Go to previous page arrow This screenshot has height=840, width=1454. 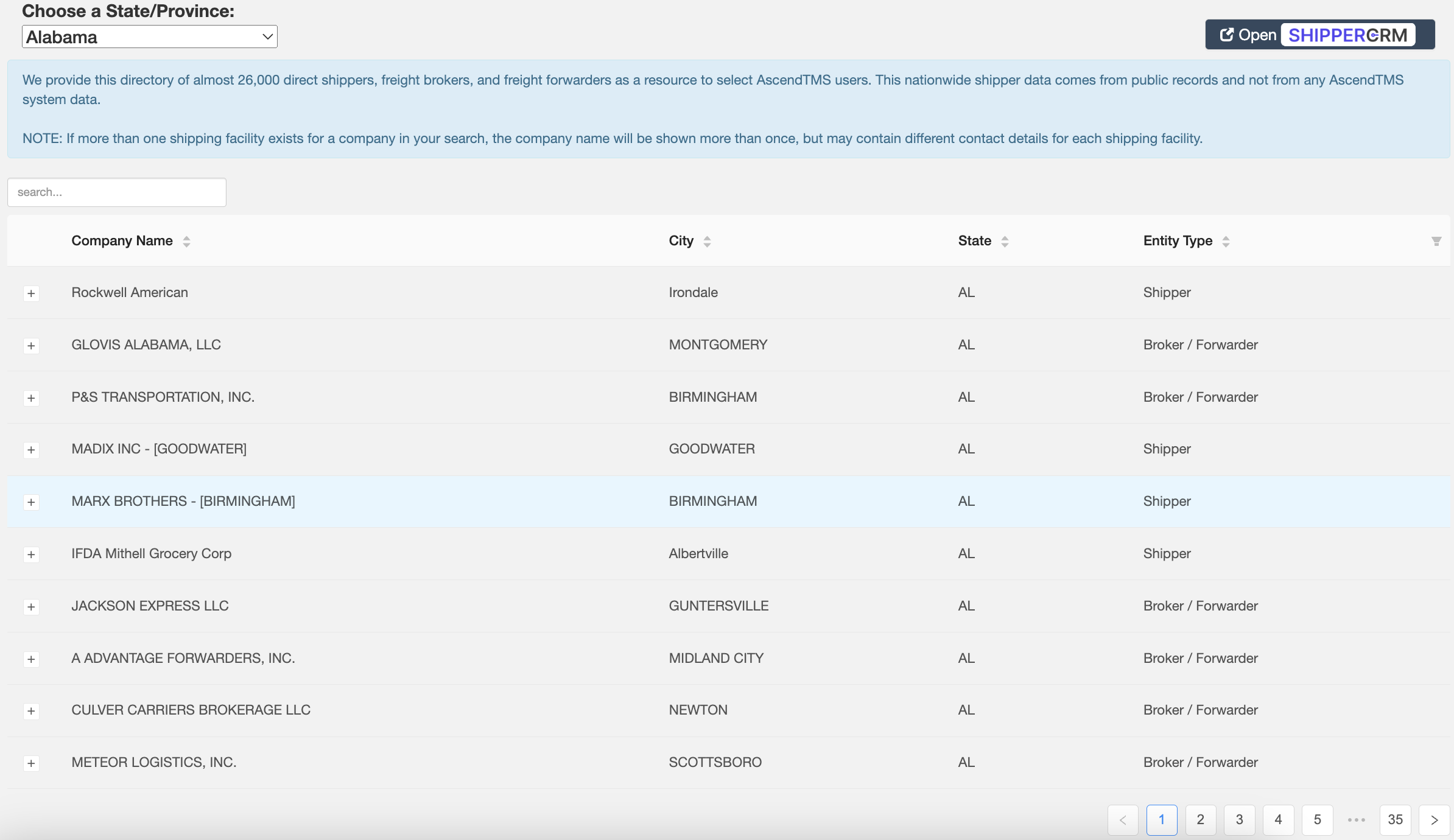[1123, 820]
